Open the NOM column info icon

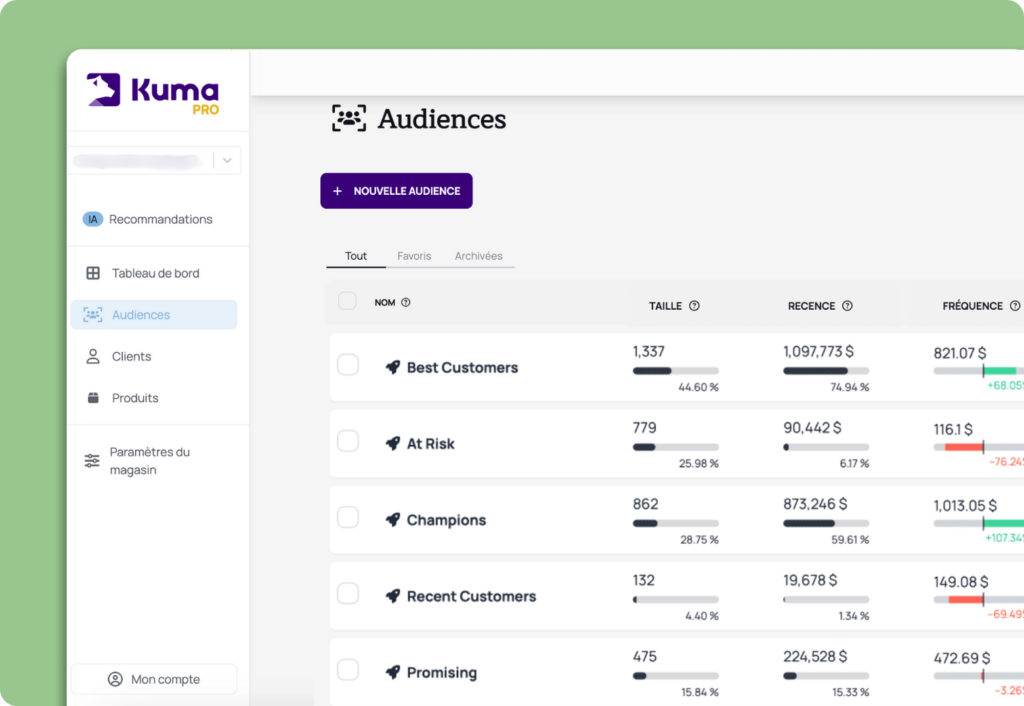click(x=406, y=302)
